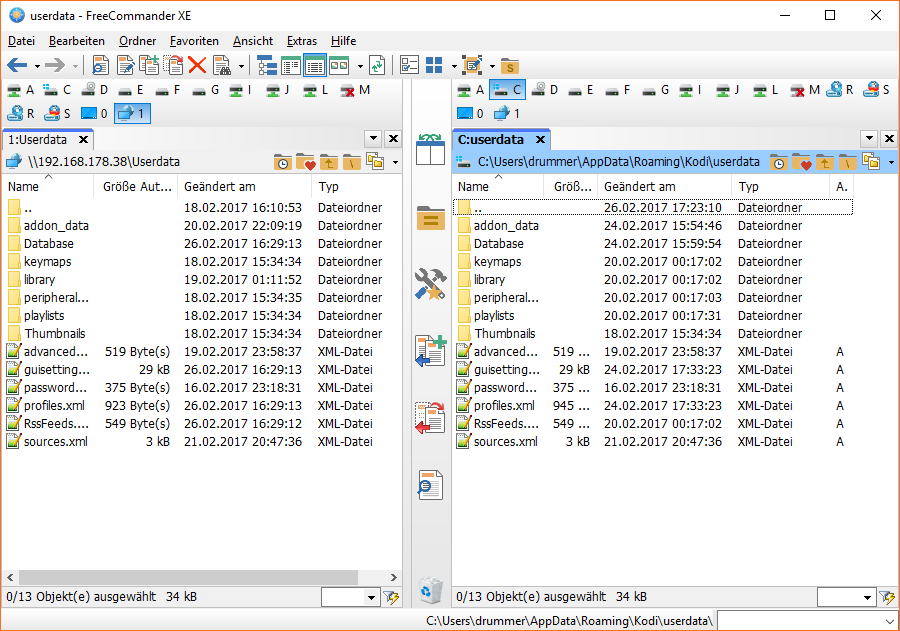Click the select items checklist toolbar icon

[x=409, y=65]
